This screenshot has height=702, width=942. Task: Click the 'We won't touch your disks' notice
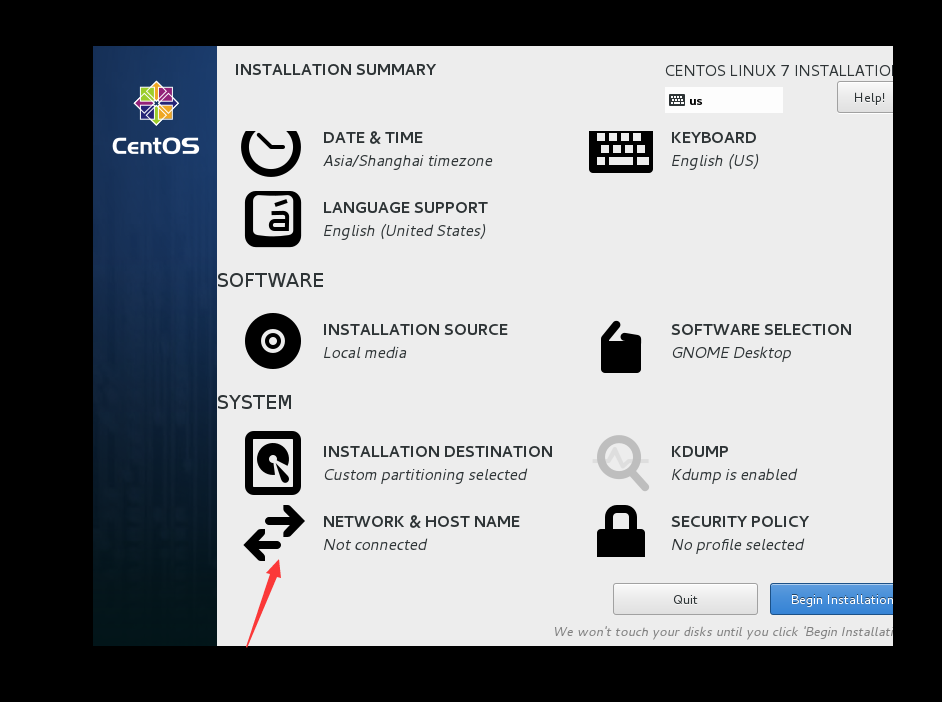coord(723,632)
